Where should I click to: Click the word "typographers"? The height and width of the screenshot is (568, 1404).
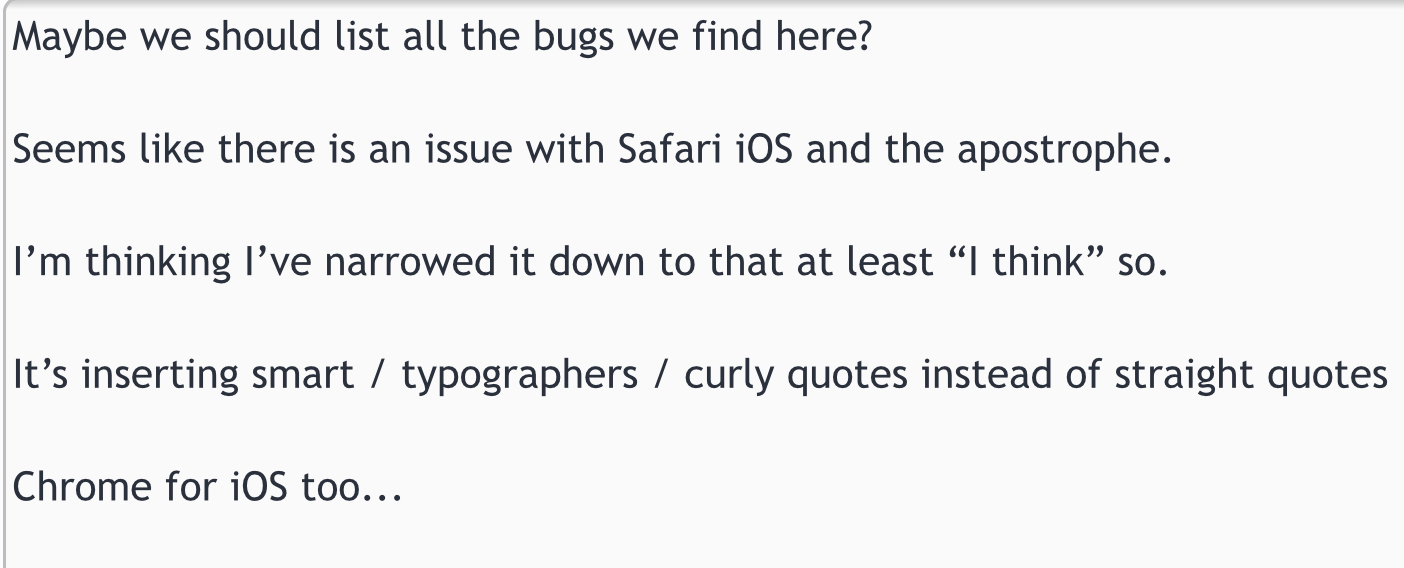(519, 375)
